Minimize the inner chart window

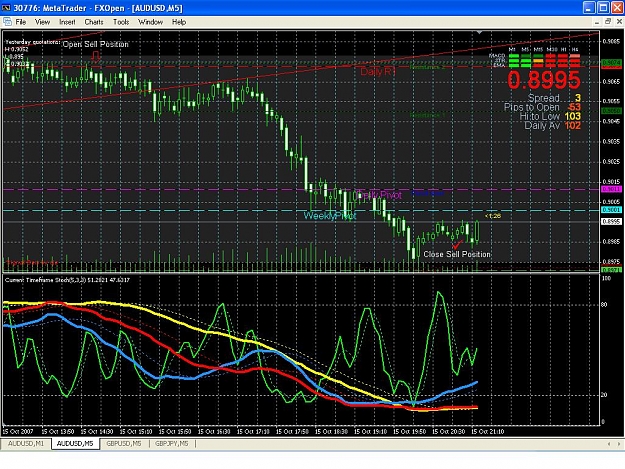(597, 22)
